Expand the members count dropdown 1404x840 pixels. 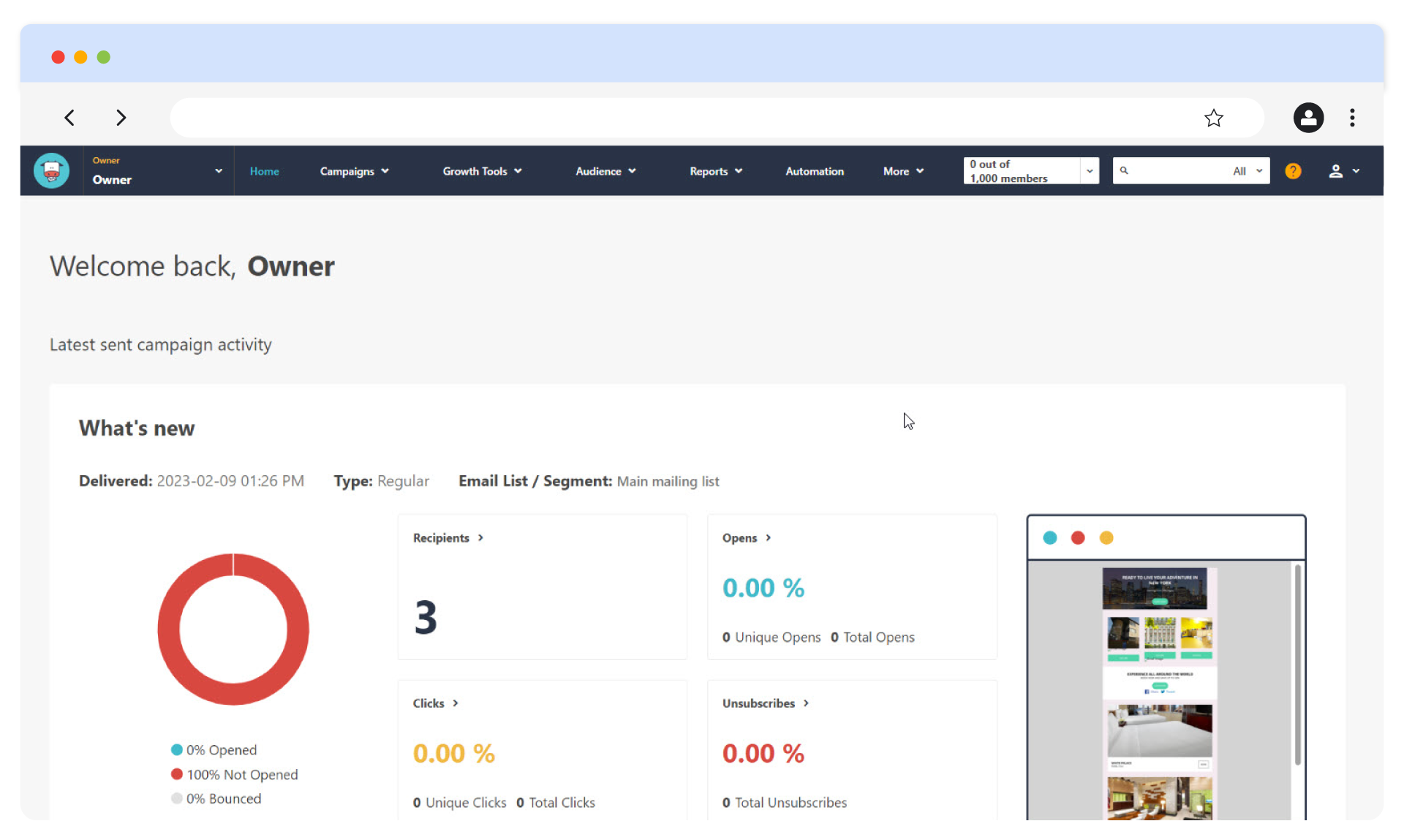(x=1089, y=171)
